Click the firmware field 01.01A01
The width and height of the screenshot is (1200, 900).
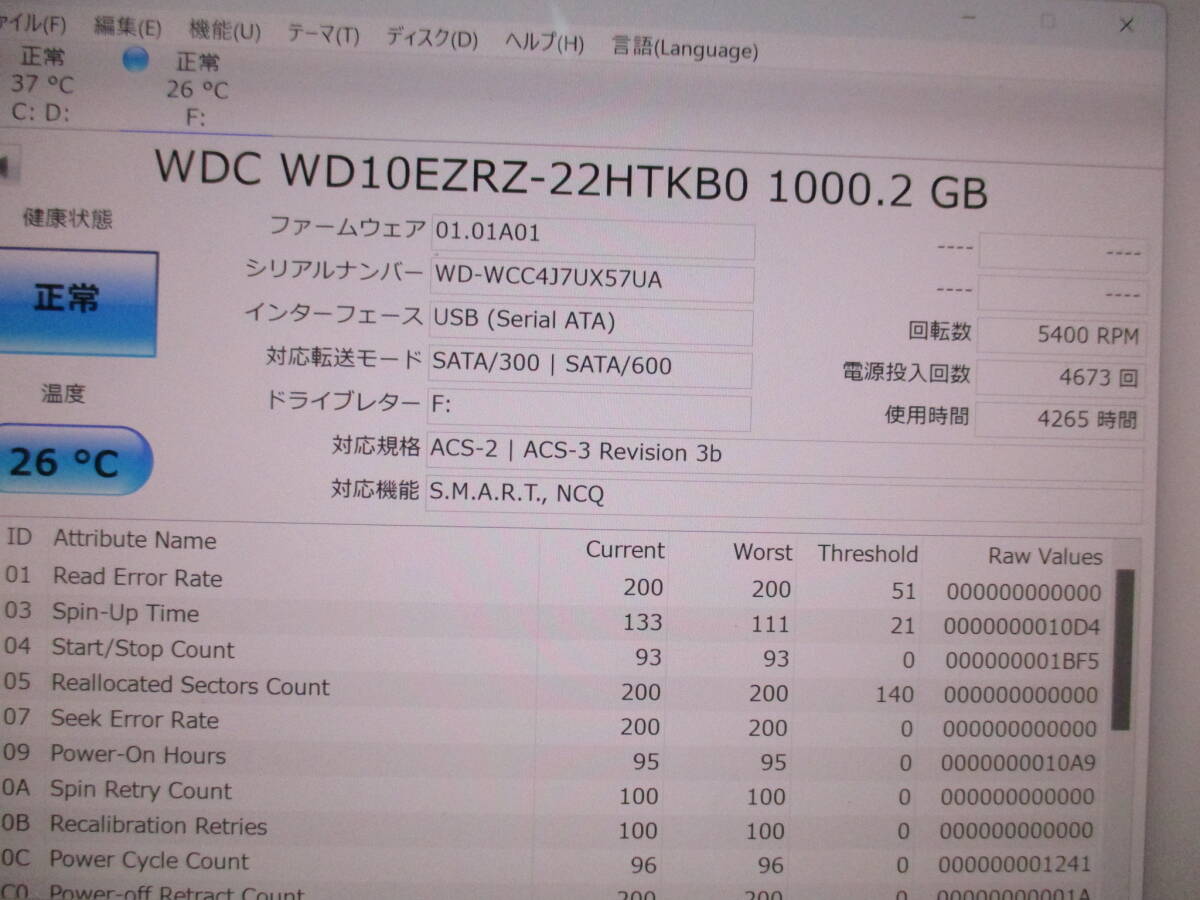click(592, 239)
